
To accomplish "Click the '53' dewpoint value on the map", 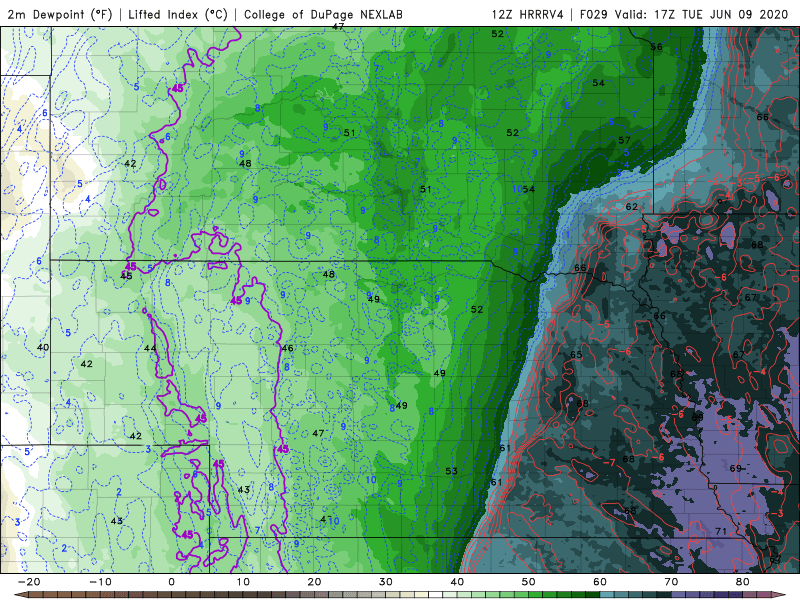I will 452,471.
